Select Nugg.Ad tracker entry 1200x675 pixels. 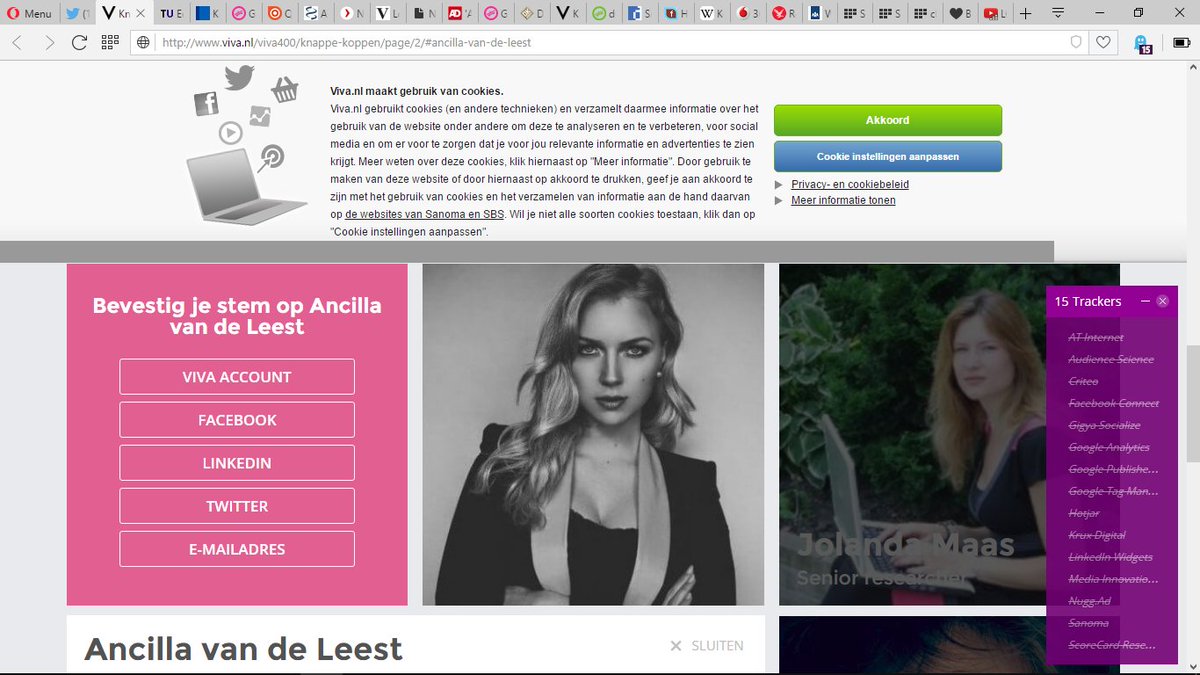click(1090, 602)
